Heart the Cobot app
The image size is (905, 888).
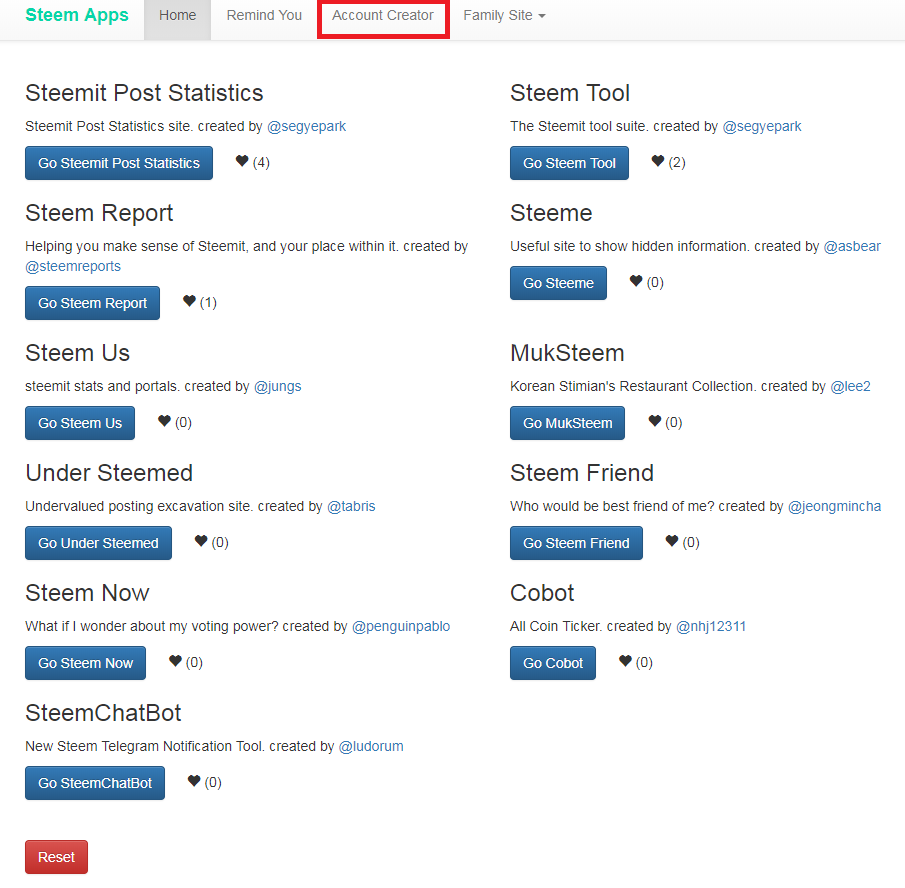(x=626, y=662)
